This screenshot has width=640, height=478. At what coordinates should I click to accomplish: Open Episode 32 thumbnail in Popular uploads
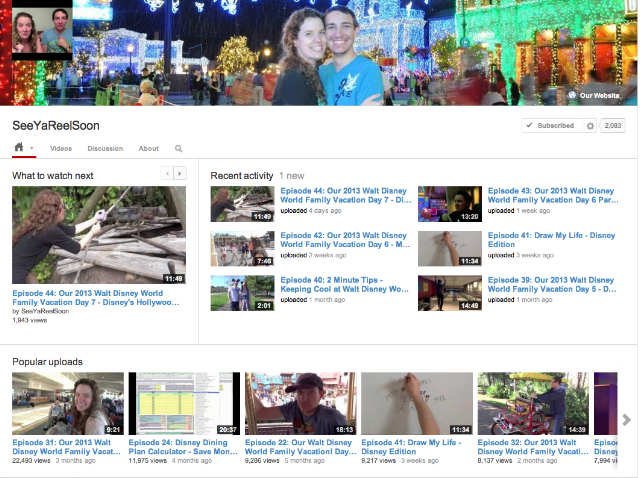[x=533, y=403]
